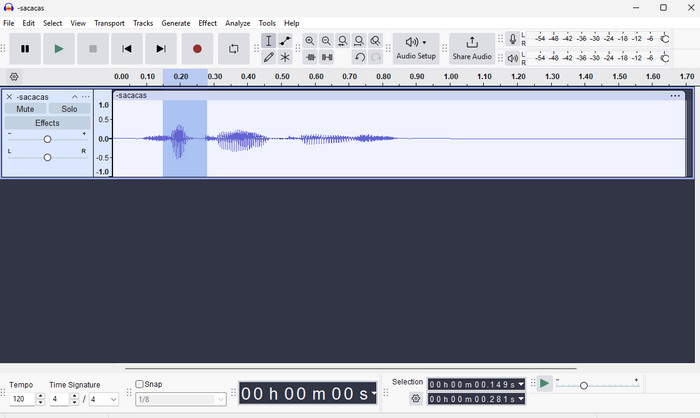Adjust the track gain slider knob
This screenshot has height=418, width=700.
(x=47, y=139)
